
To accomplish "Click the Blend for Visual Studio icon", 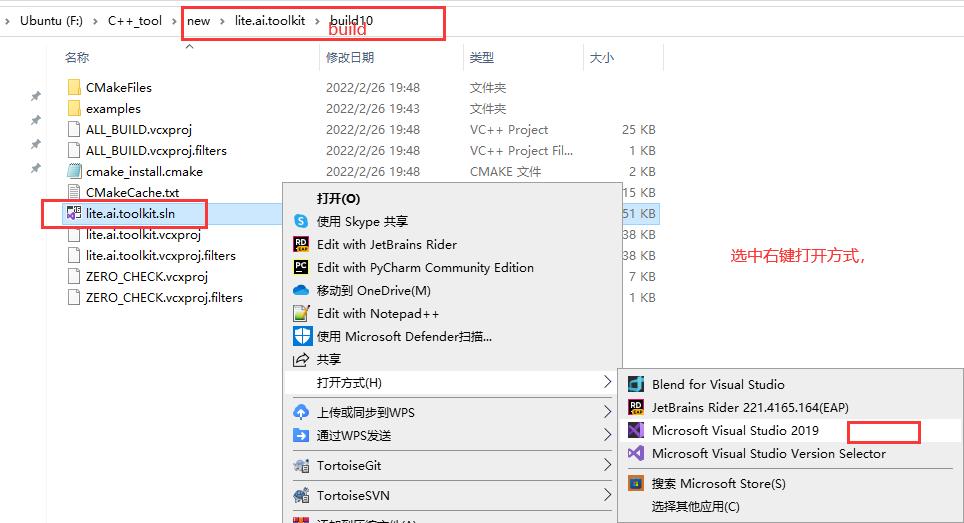I will pyautogui.click(x=636, y=385).
